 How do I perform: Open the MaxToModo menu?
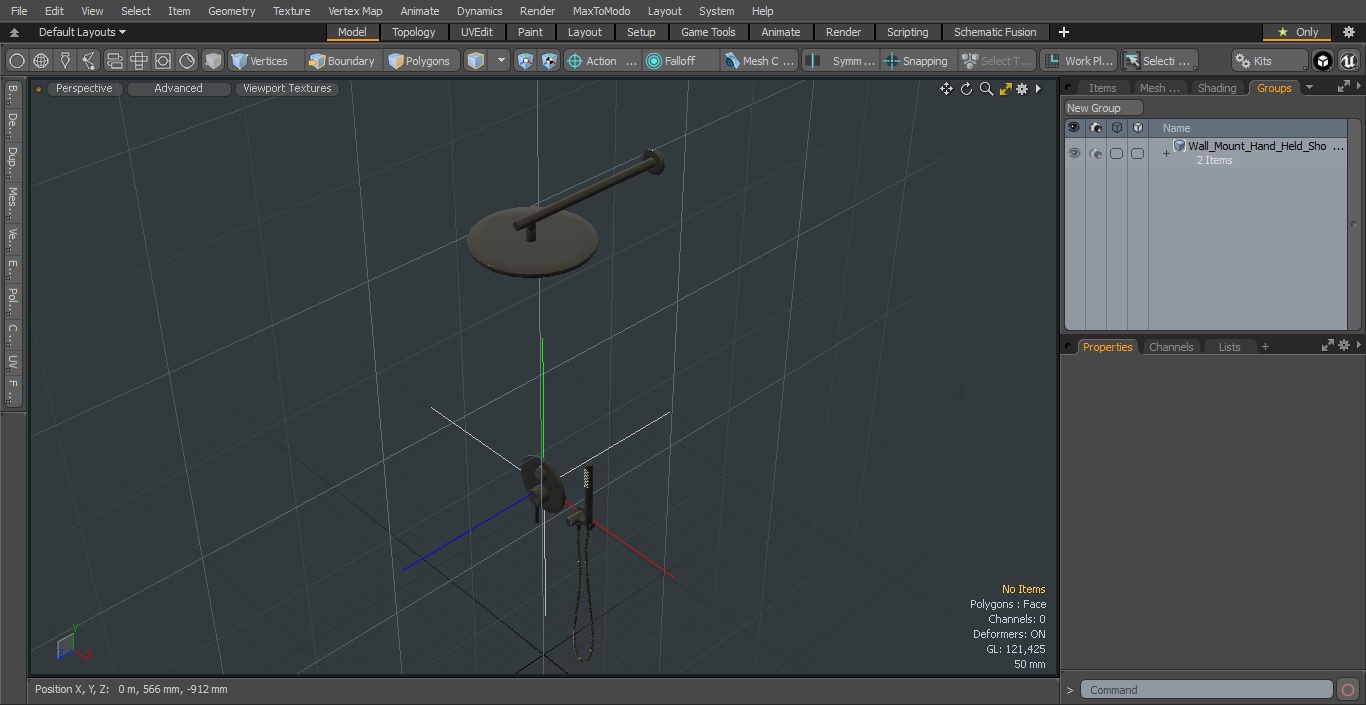(x=601, y=11)
